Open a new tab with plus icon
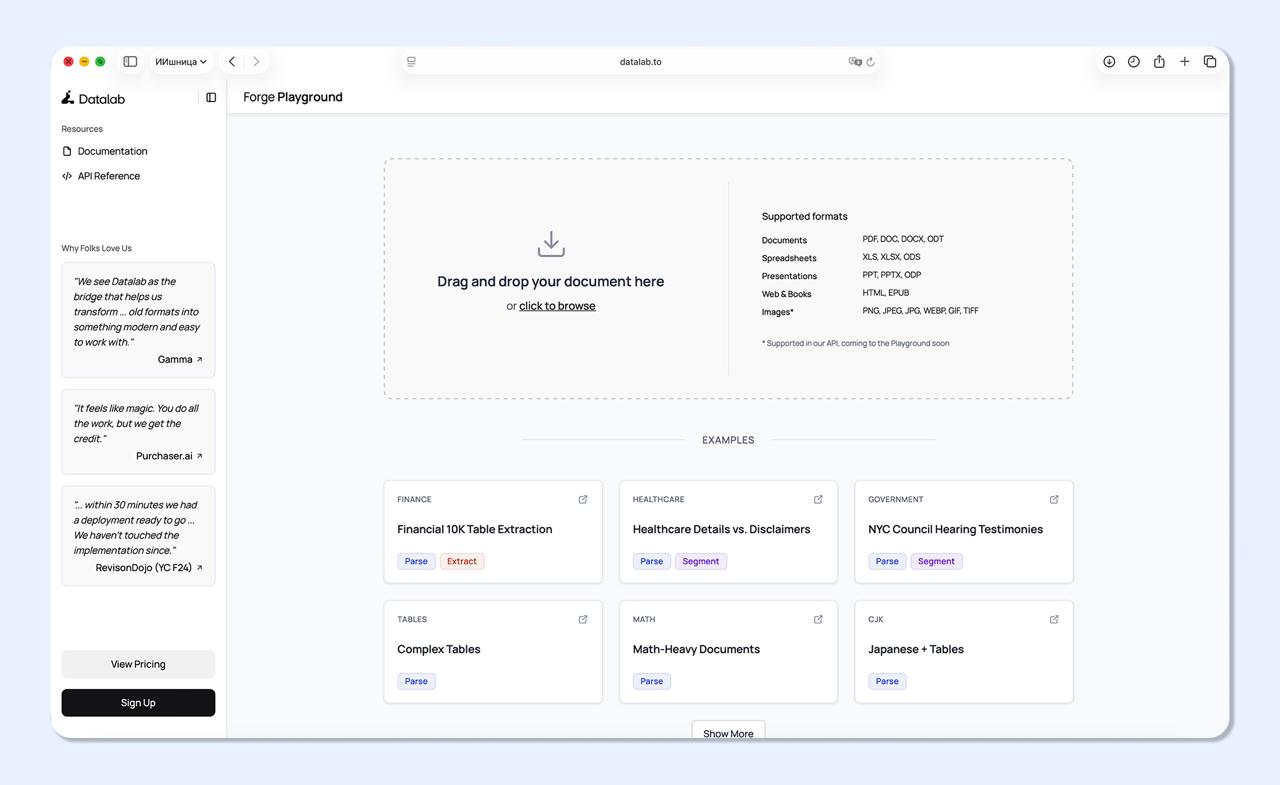 1184,61
